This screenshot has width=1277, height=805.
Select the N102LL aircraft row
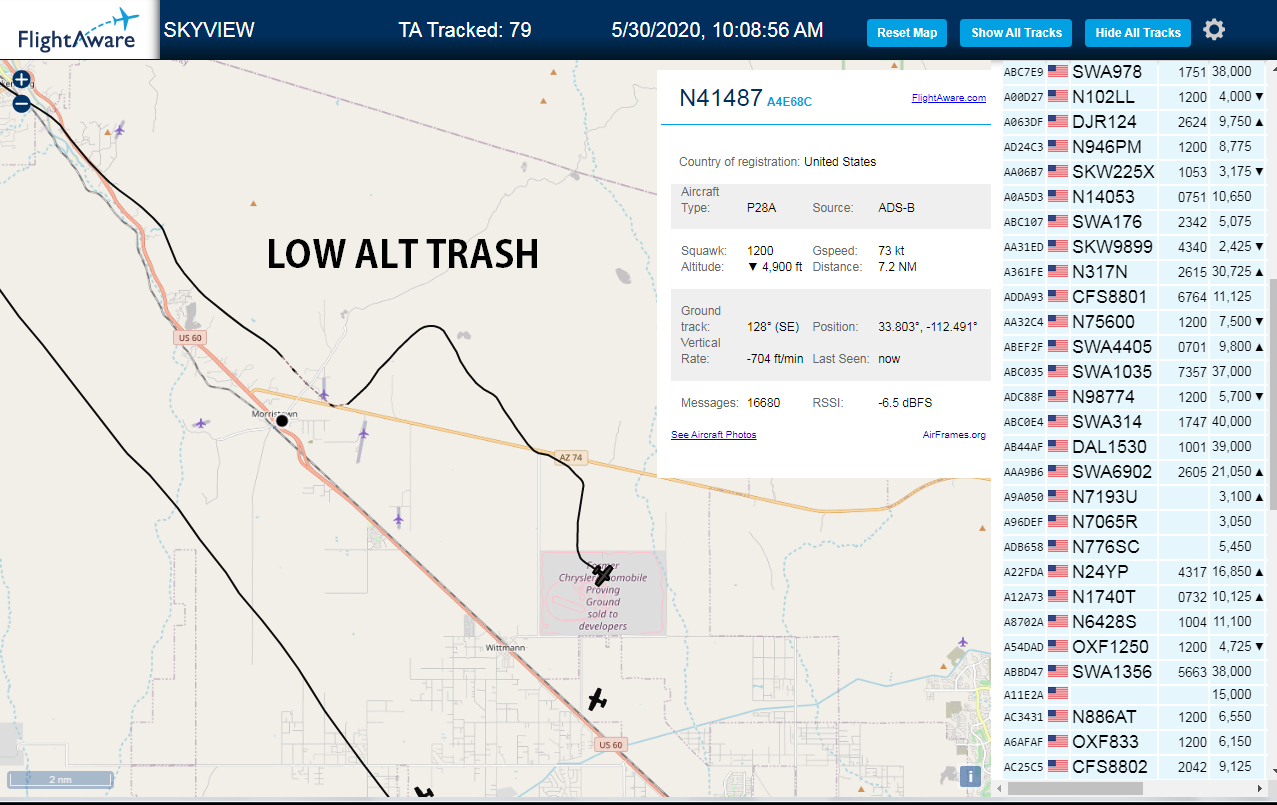coord(1134,97)
